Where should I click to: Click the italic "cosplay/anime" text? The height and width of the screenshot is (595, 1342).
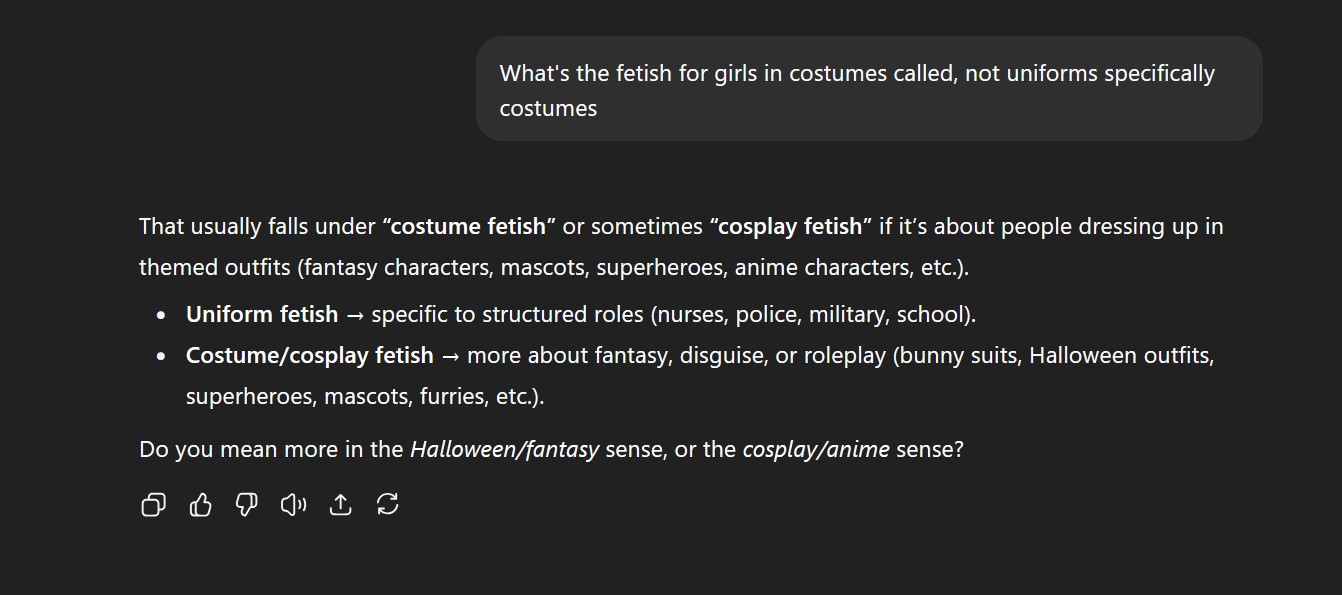pos(815,450)
